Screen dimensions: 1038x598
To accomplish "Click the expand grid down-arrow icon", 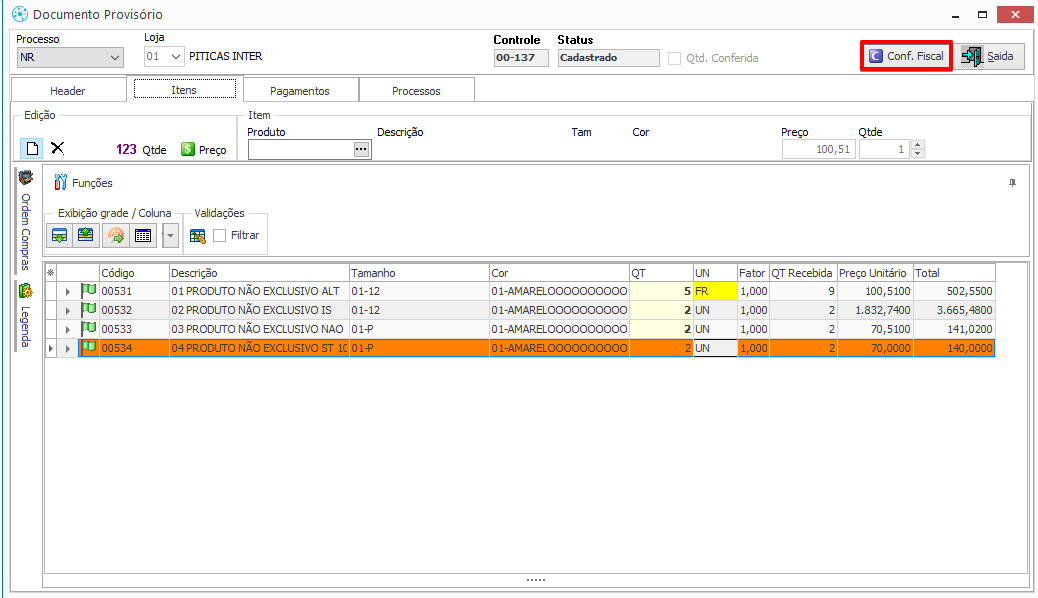I will 60,236.
